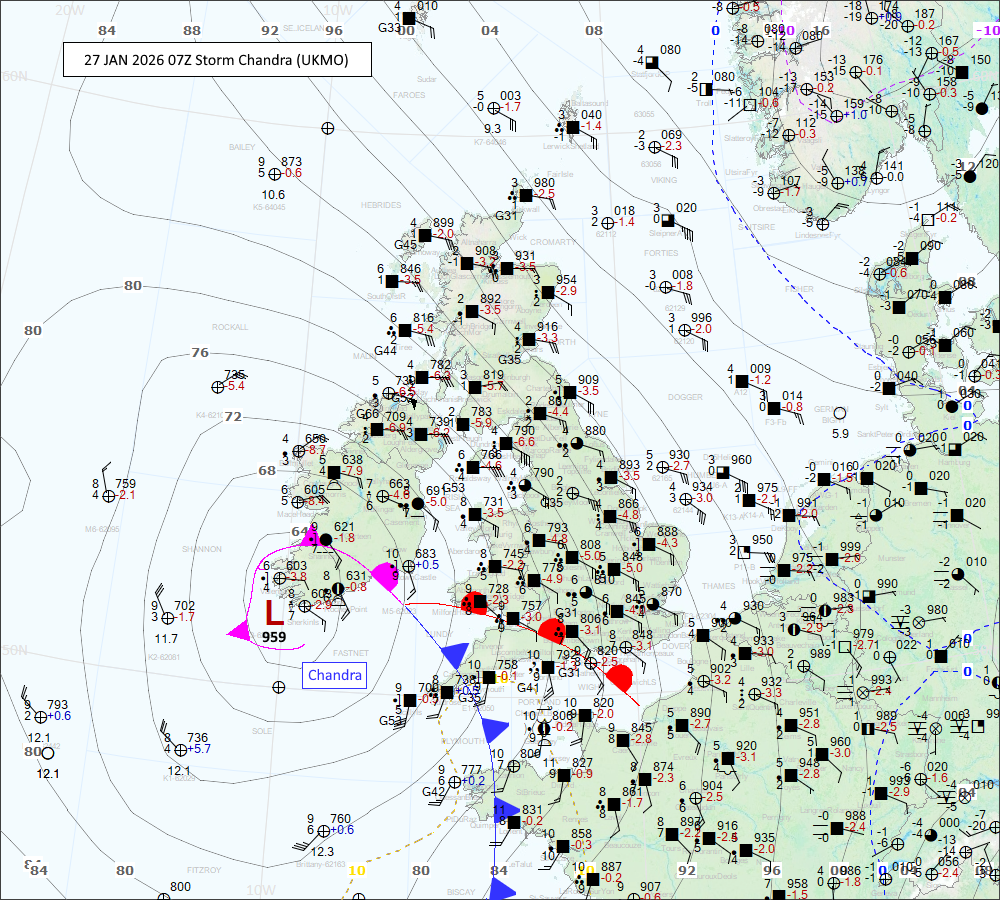Image resolution: width=1000 pixels, height=900 pixels.
Task: Select the middle red warm front semicircle
Action: (x=552, y=630)
